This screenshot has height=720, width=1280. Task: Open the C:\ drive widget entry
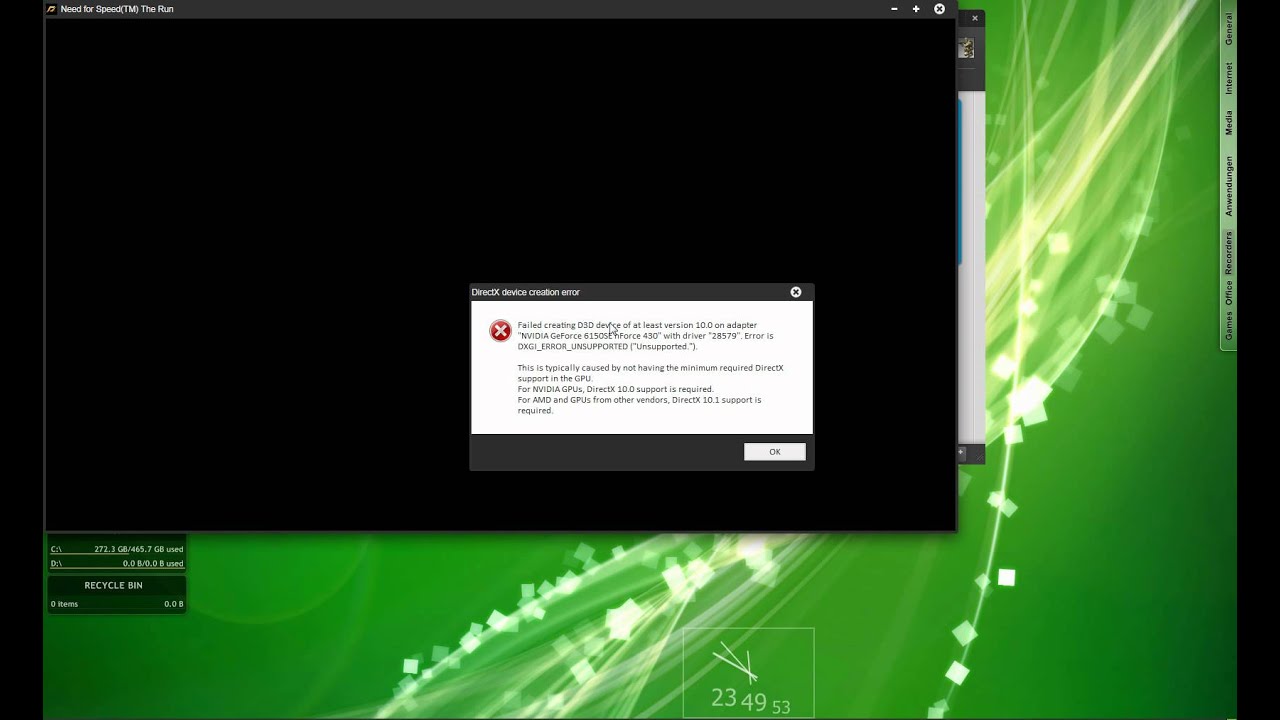coord(117,549)
